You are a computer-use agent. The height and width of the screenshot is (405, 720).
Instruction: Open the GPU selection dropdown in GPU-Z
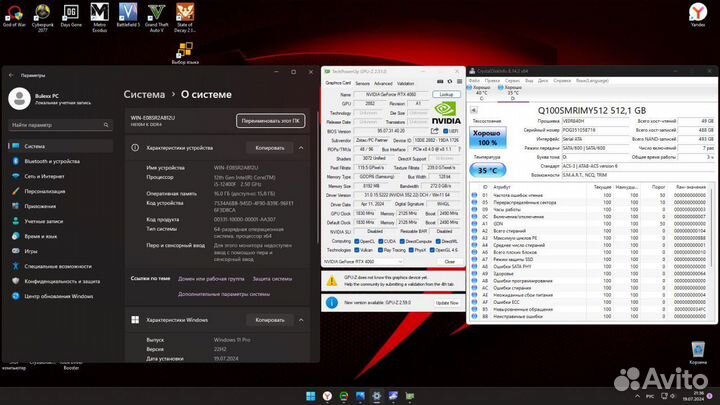pyautogui.click(x=363, y=261)
